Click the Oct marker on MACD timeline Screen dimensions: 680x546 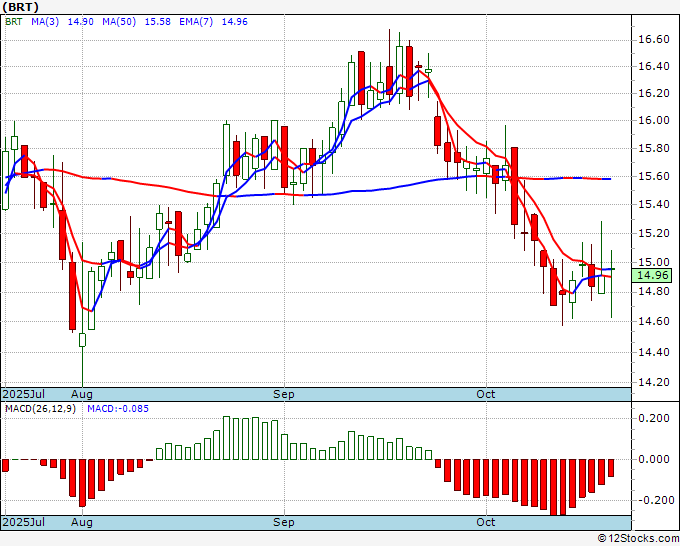tap(485, 522)
